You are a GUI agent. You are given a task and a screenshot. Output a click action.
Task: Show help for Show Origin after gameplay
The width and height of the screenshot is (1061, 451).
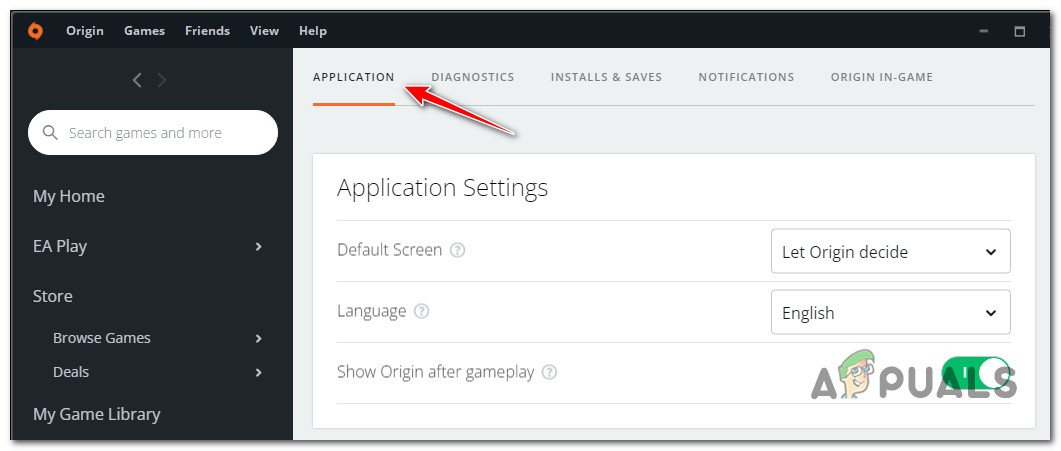(549, 372)
